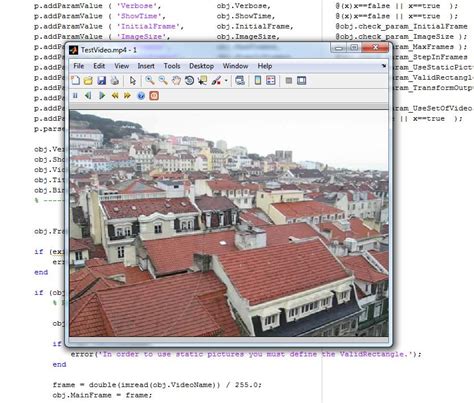Screen dimensions: 474x403
Task: Fast forward using yellow double-right arrows
Action: (127, 96)
